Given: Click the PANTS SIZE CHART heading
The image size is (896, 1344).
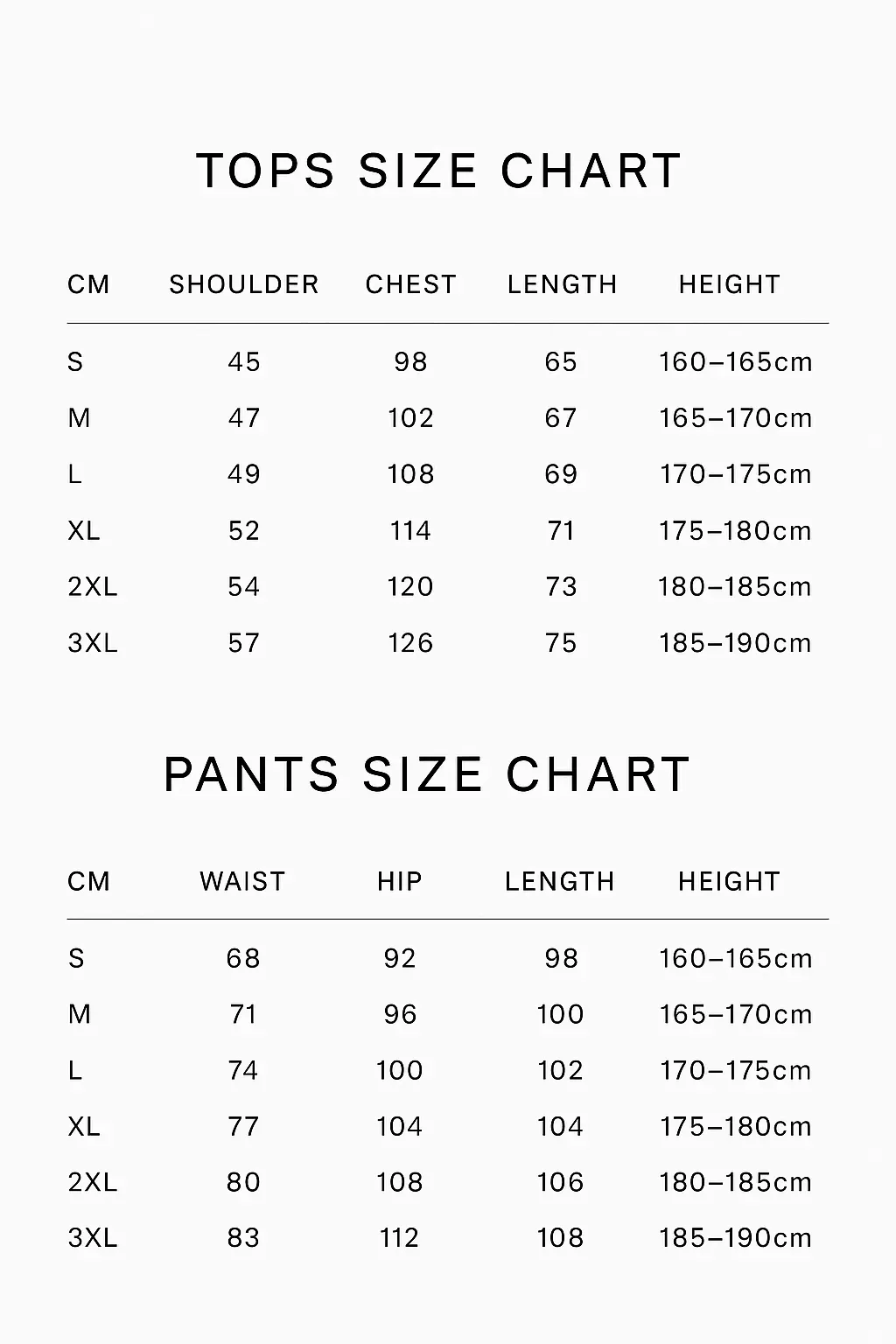Looking at the screenshot, I should 427,774.
